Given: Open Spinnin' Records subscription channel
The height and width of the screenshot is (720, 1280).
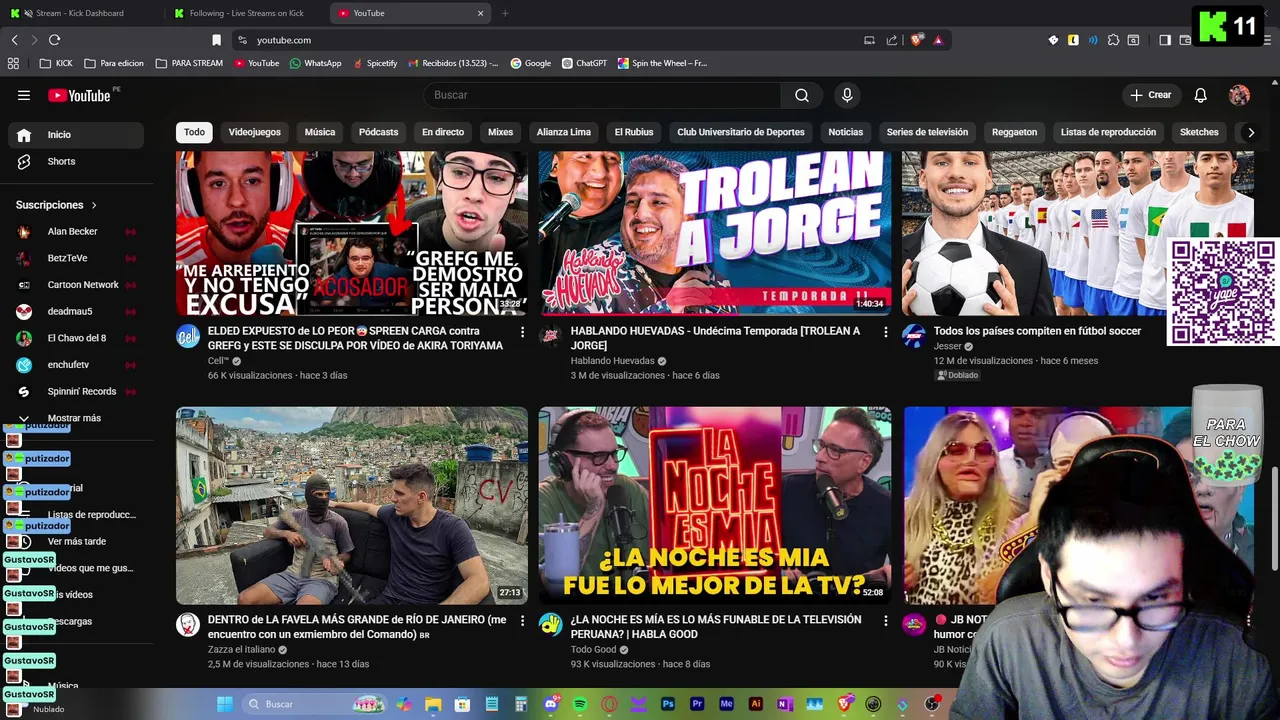Looking at the screenshot, I should click(76, 392).
